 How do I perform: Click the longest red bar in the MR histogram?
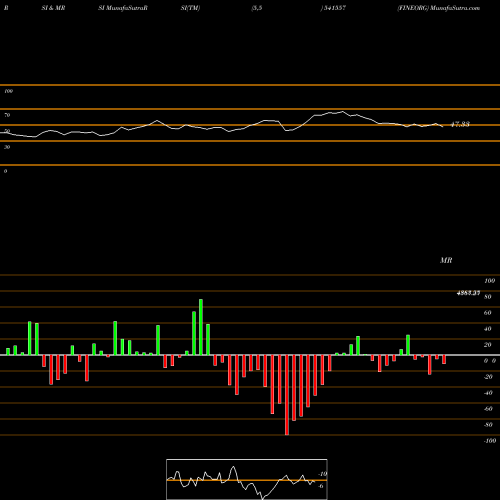[x=287, y=395]
